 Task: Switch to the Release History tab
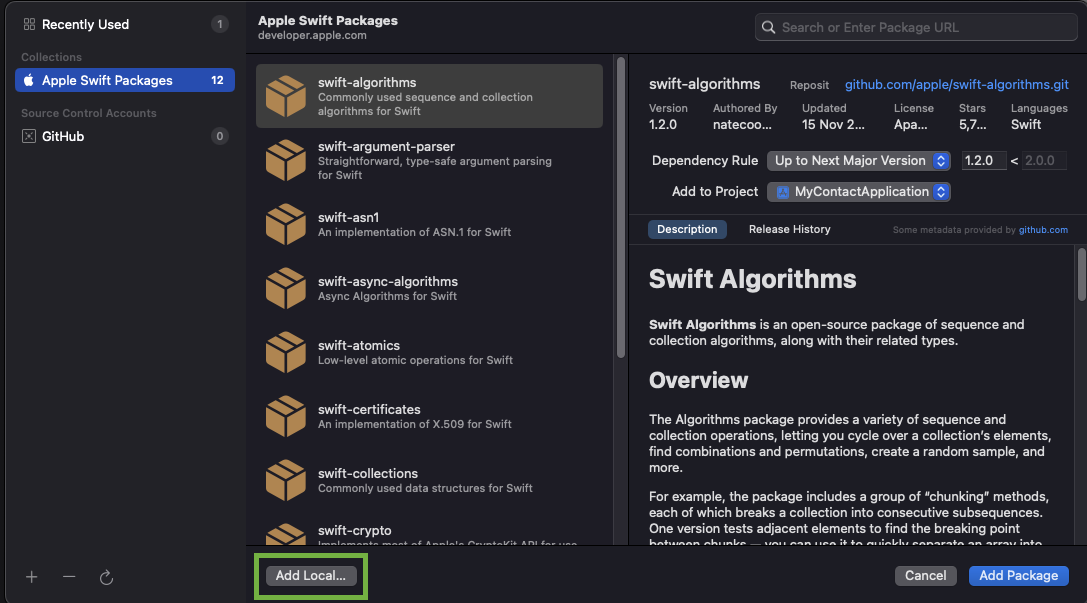[x=789, y=229]
